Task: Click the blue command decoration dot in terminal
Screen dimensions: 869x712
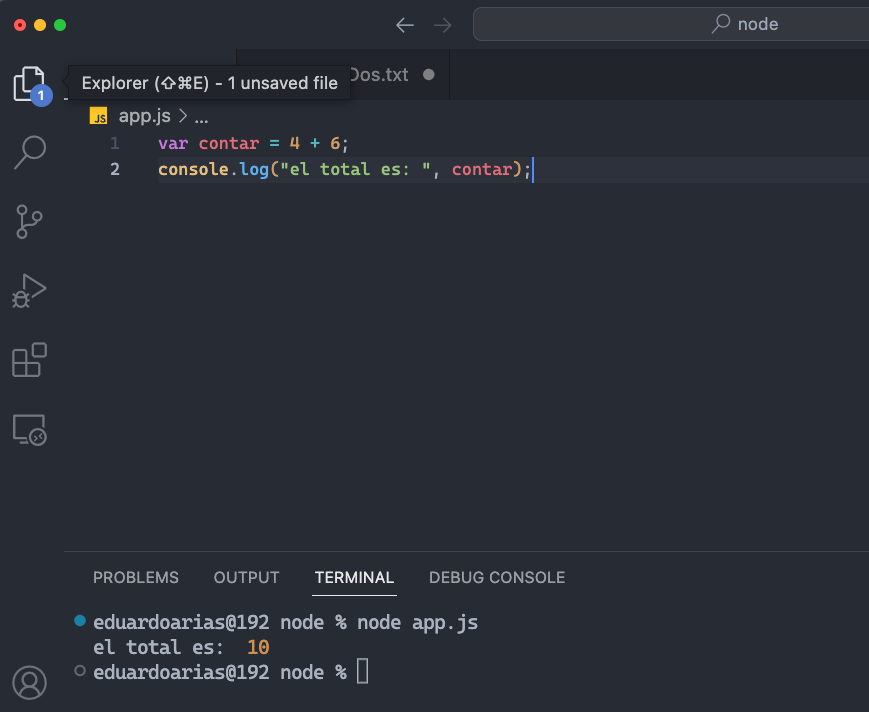Action: [x=80, y=621]
